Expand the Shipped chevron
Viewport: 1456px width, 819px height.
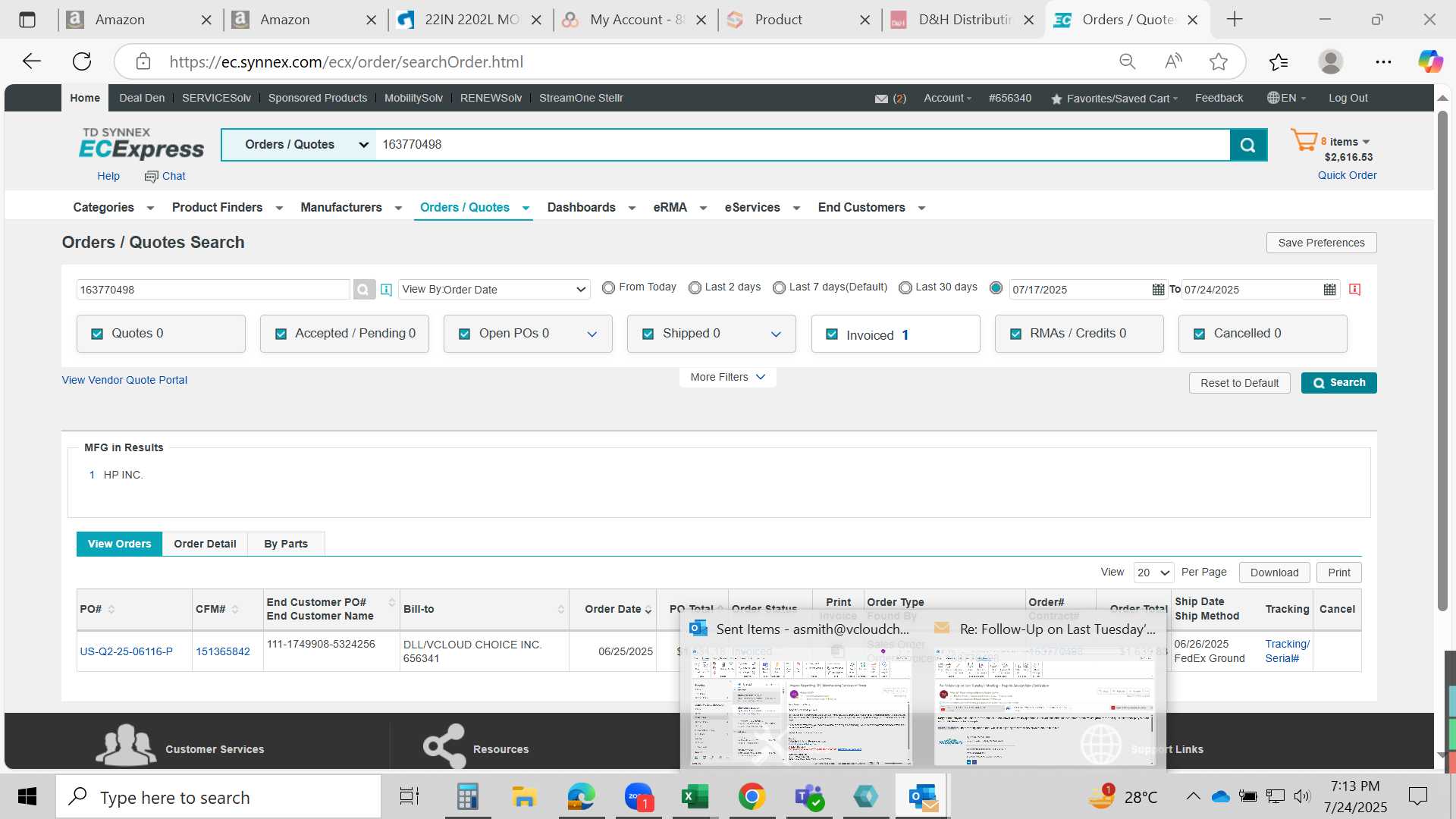(776, 334)
